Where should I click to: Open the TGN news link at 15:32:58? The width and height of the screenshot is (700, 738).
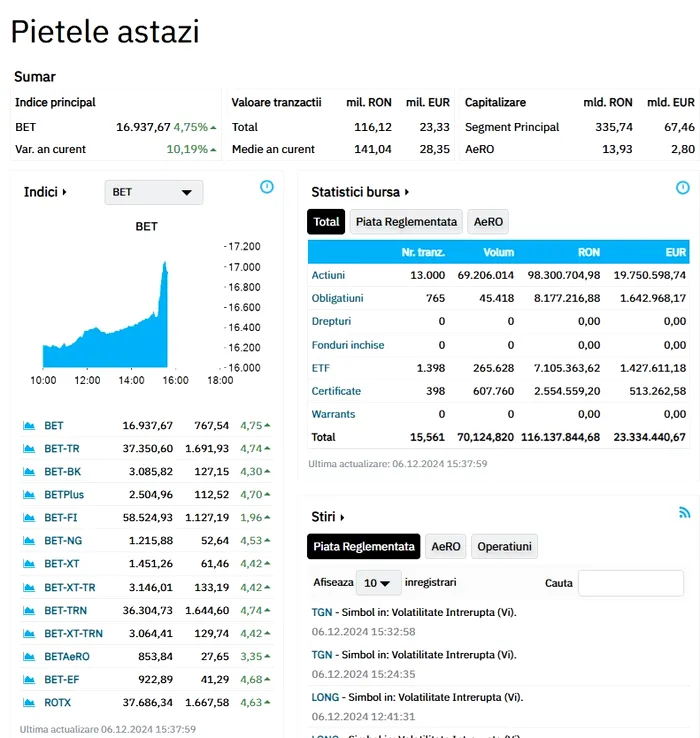[x=321, y=612]
